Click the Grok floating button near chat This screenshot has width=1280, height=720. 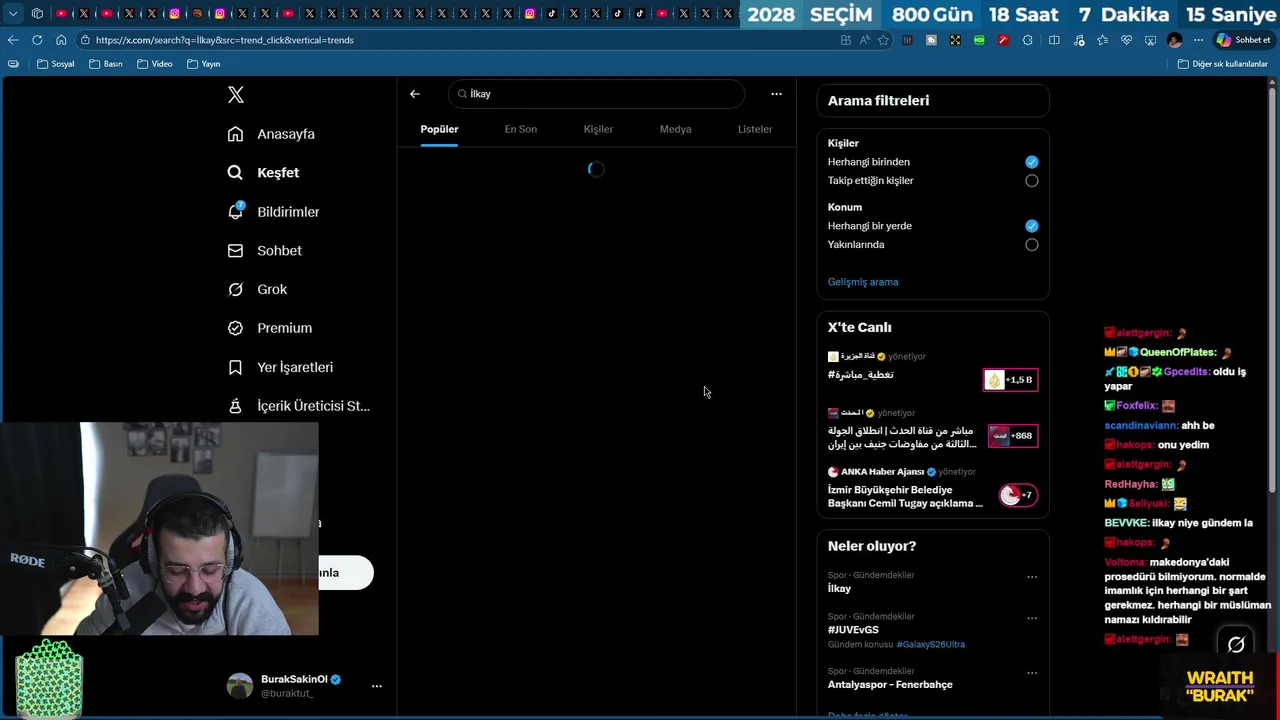(1236, 645)
